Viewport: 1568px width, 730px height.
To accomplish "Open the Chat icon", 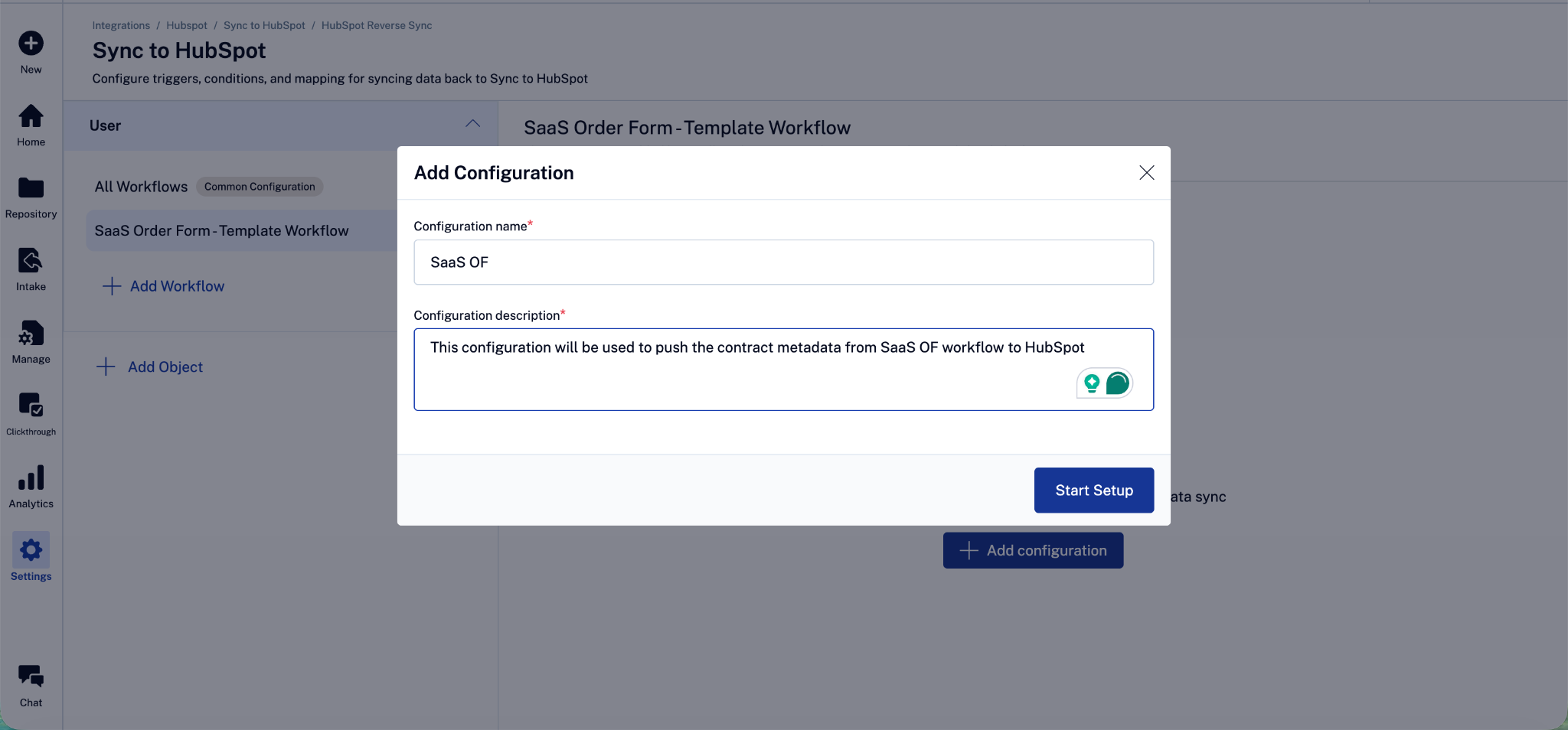I will click(31, 677).
